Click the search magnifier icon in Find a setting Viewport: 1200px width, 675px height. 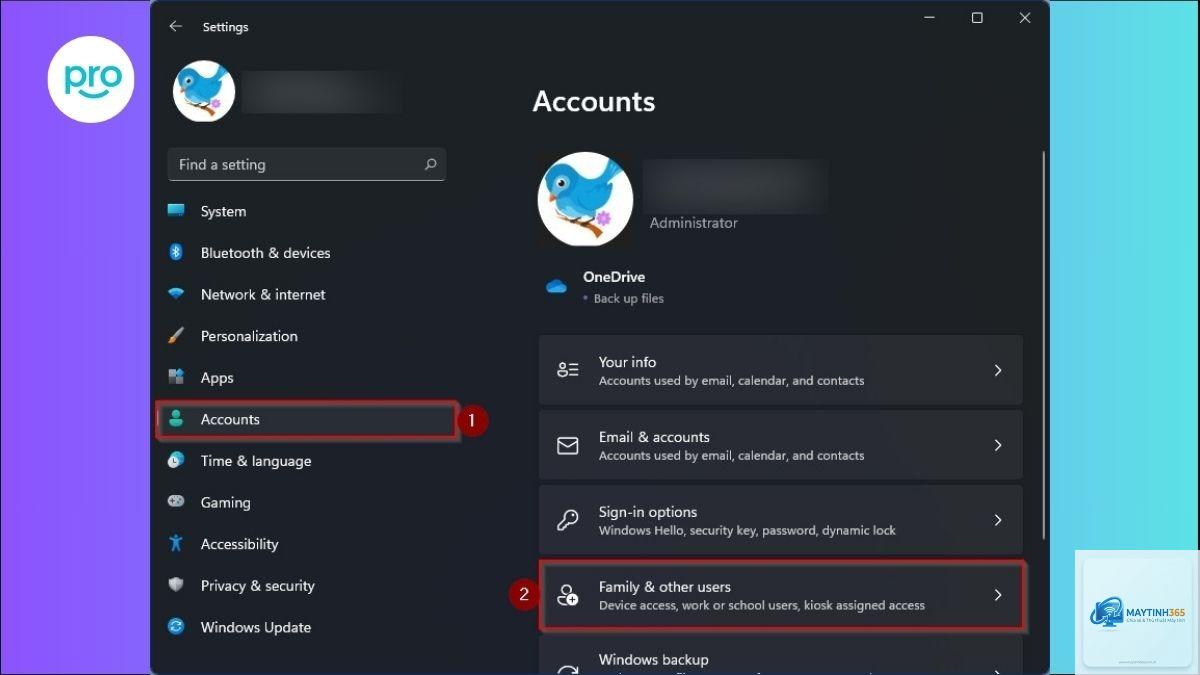[x=430, y=164]
